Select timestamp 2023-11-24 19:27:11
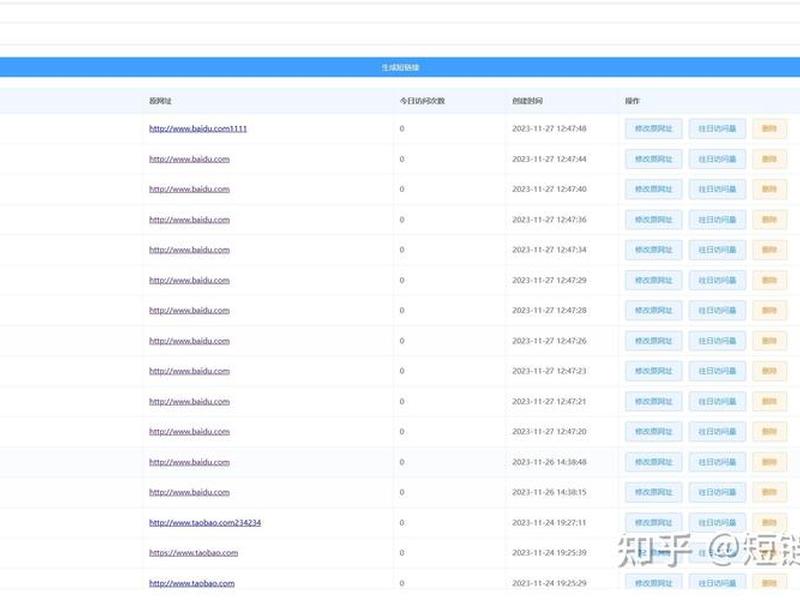Image resolution: width=800 pixels, height=600 pixels. click(549, 523)
